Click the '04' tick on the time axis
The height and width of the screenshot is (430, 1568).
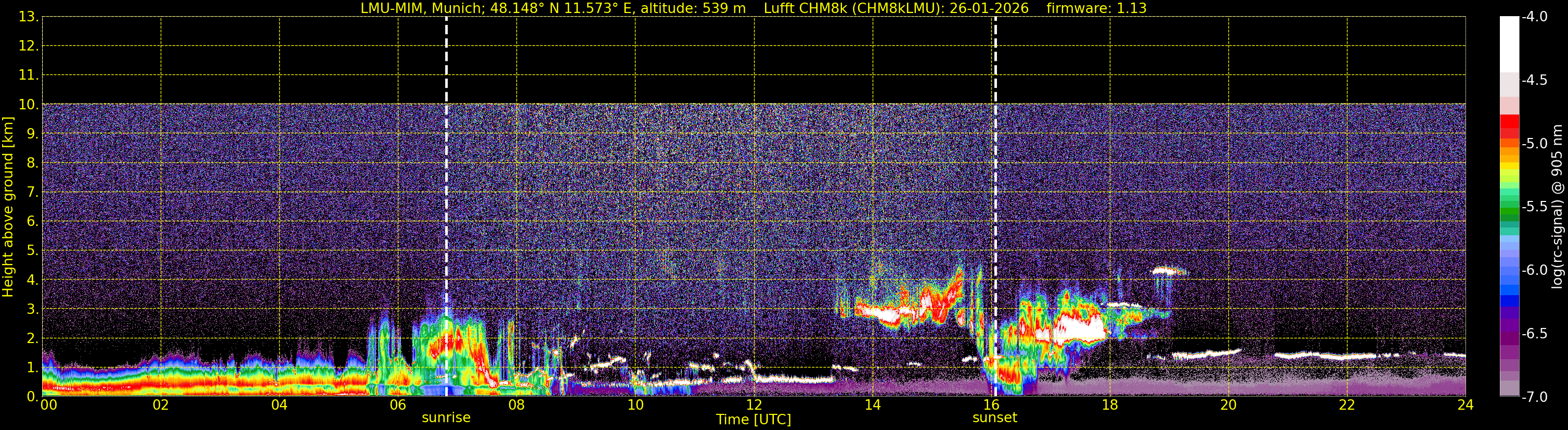(x=279, y=405)
